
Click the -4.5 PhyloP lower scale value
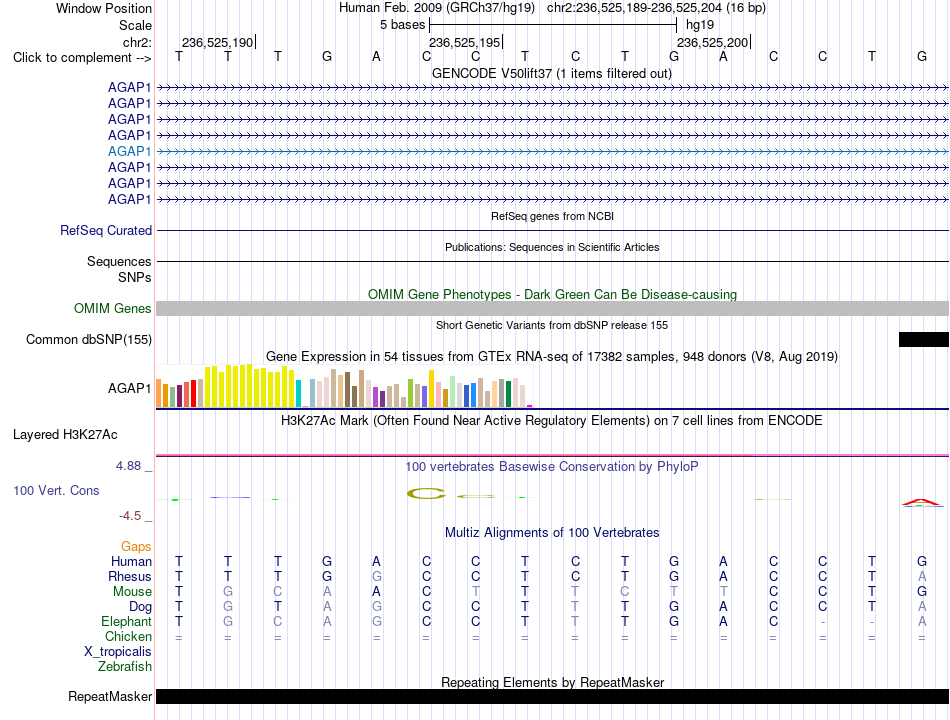pos(130,516)
